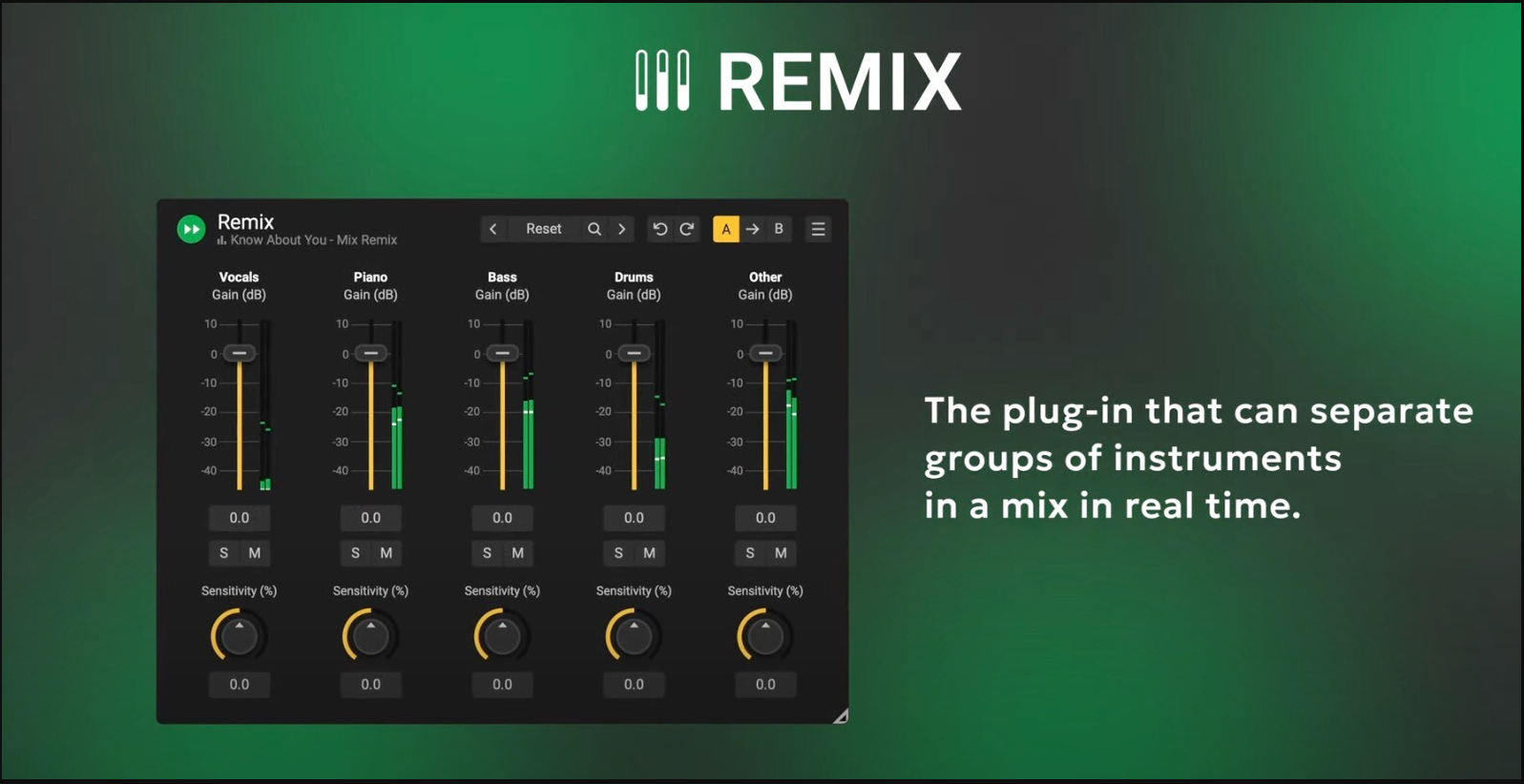Image resolution: width=1524 pixels, height=784 pixels.
Task: Mute the Drums channel
Action: click(x=650, y=553)
